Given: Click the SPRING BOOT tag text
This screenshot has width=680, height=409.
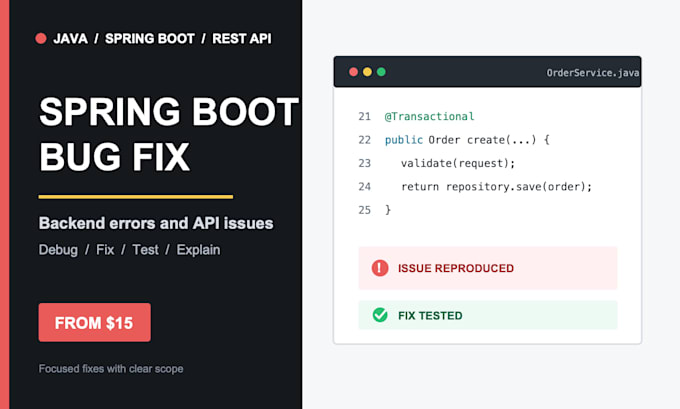Looking at the screenshot, I should click(x=150, y=39).
